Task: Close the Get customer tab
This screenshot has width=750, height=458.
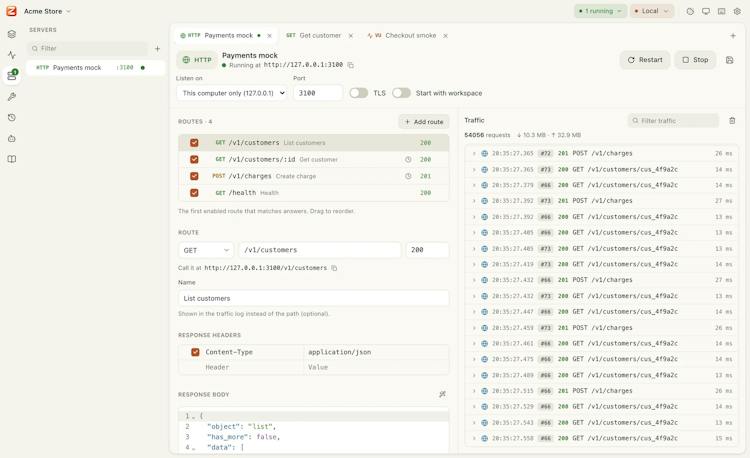Action: (351, 36)
